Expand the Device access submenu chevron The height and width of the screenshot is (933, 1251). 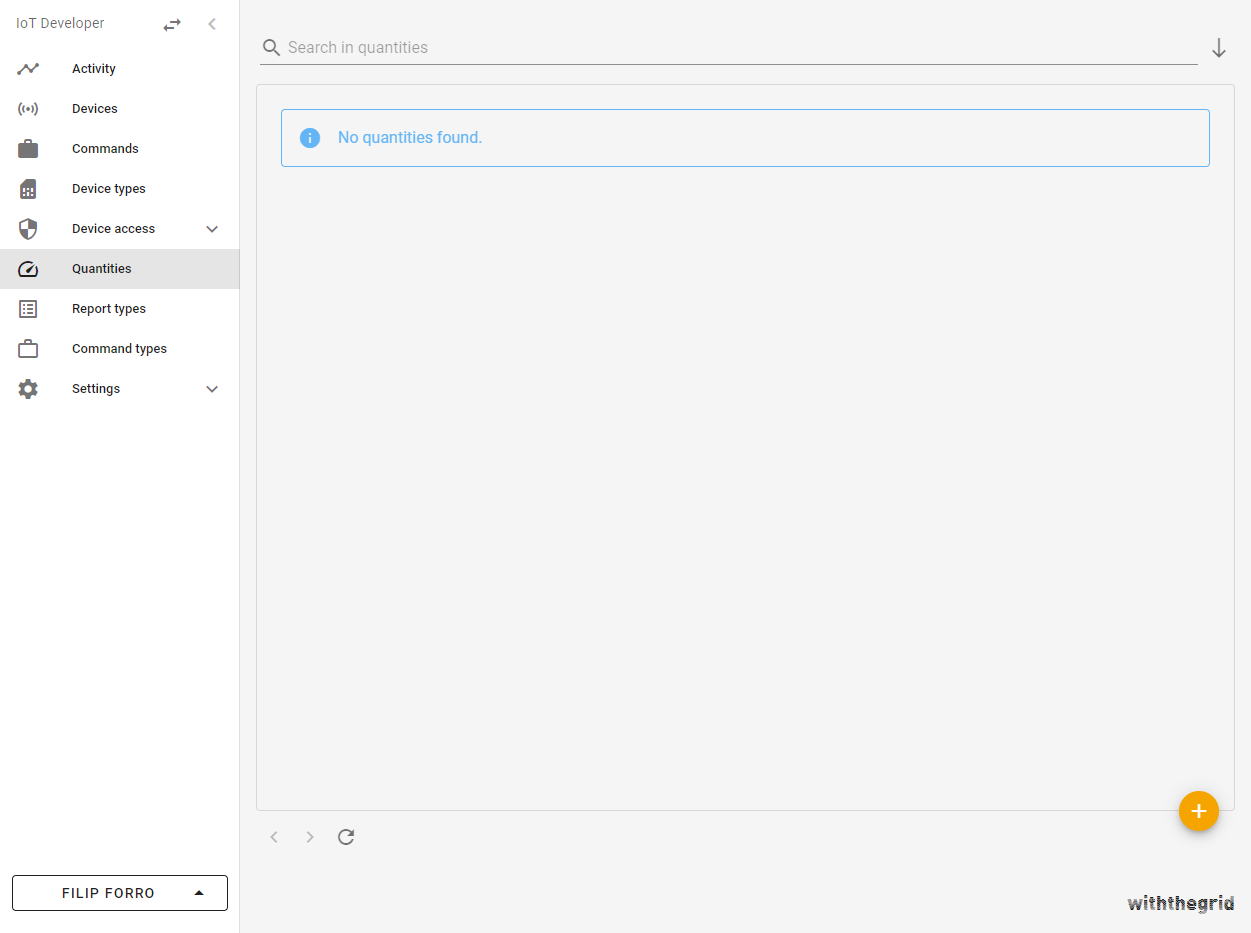point(212,229)
